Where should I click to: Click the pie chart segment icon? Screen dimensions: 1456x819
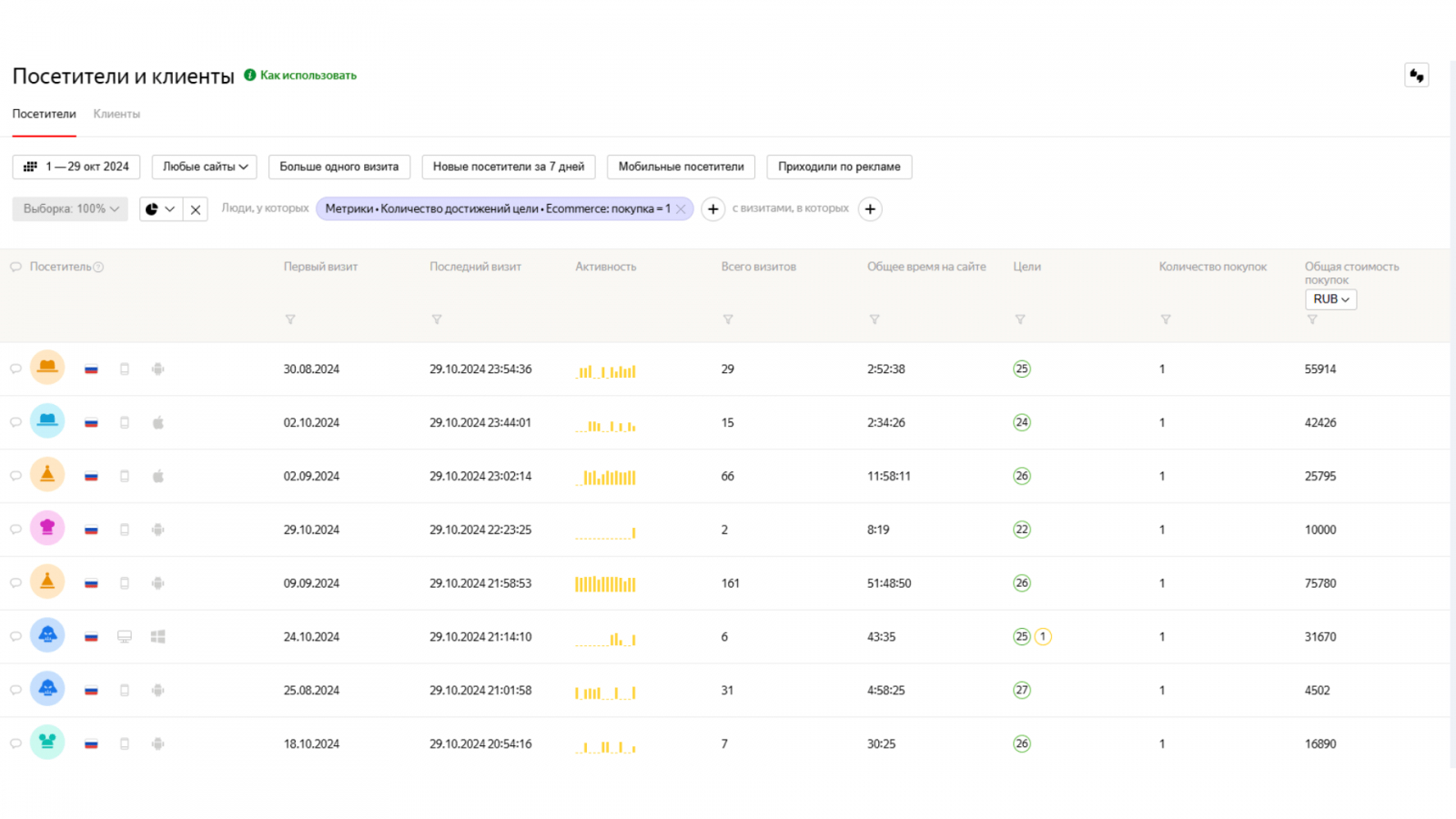(152, 209)
